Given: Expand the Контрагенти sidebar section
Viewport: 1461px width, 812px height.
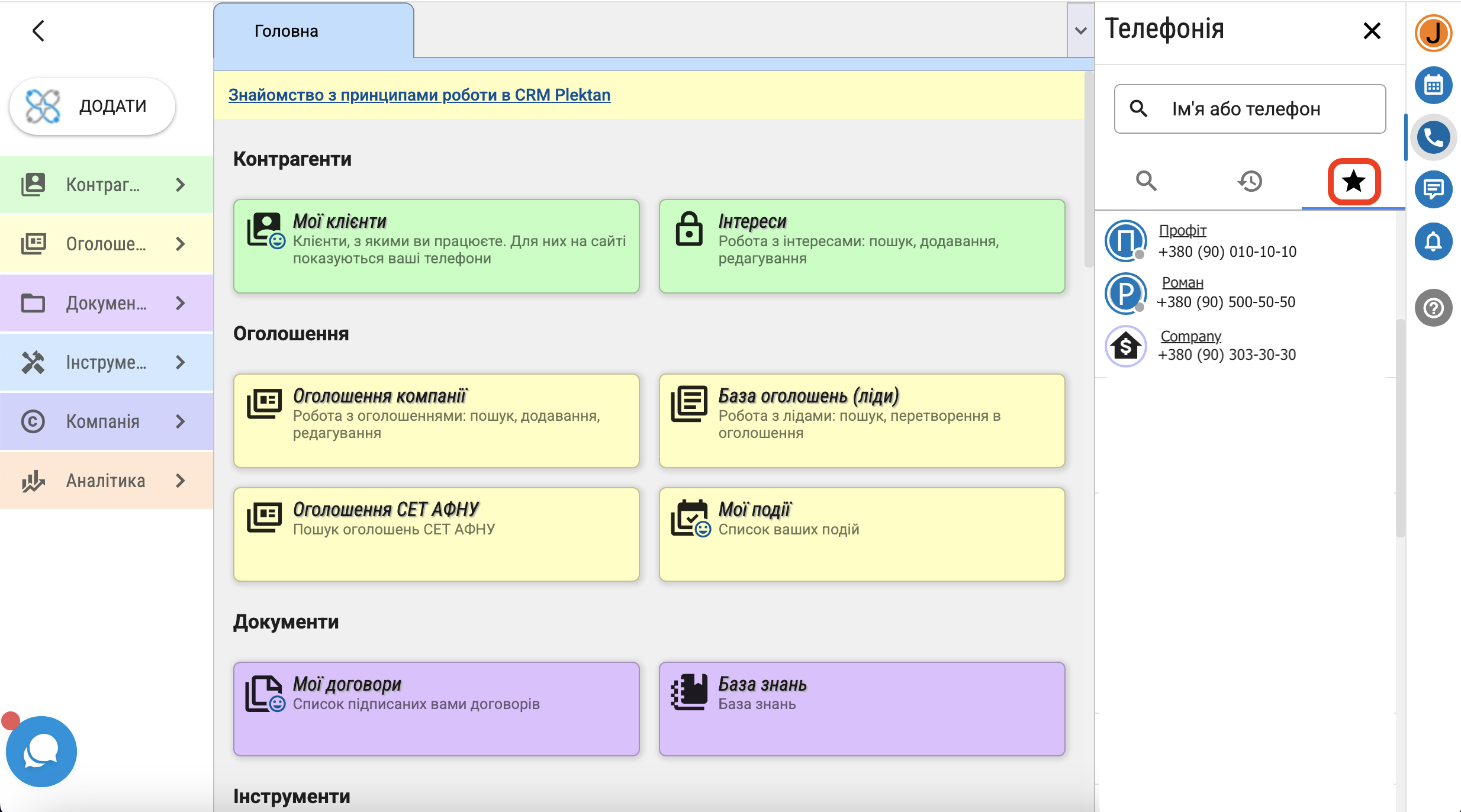Looking at the screenshot, I should (107, 185).
